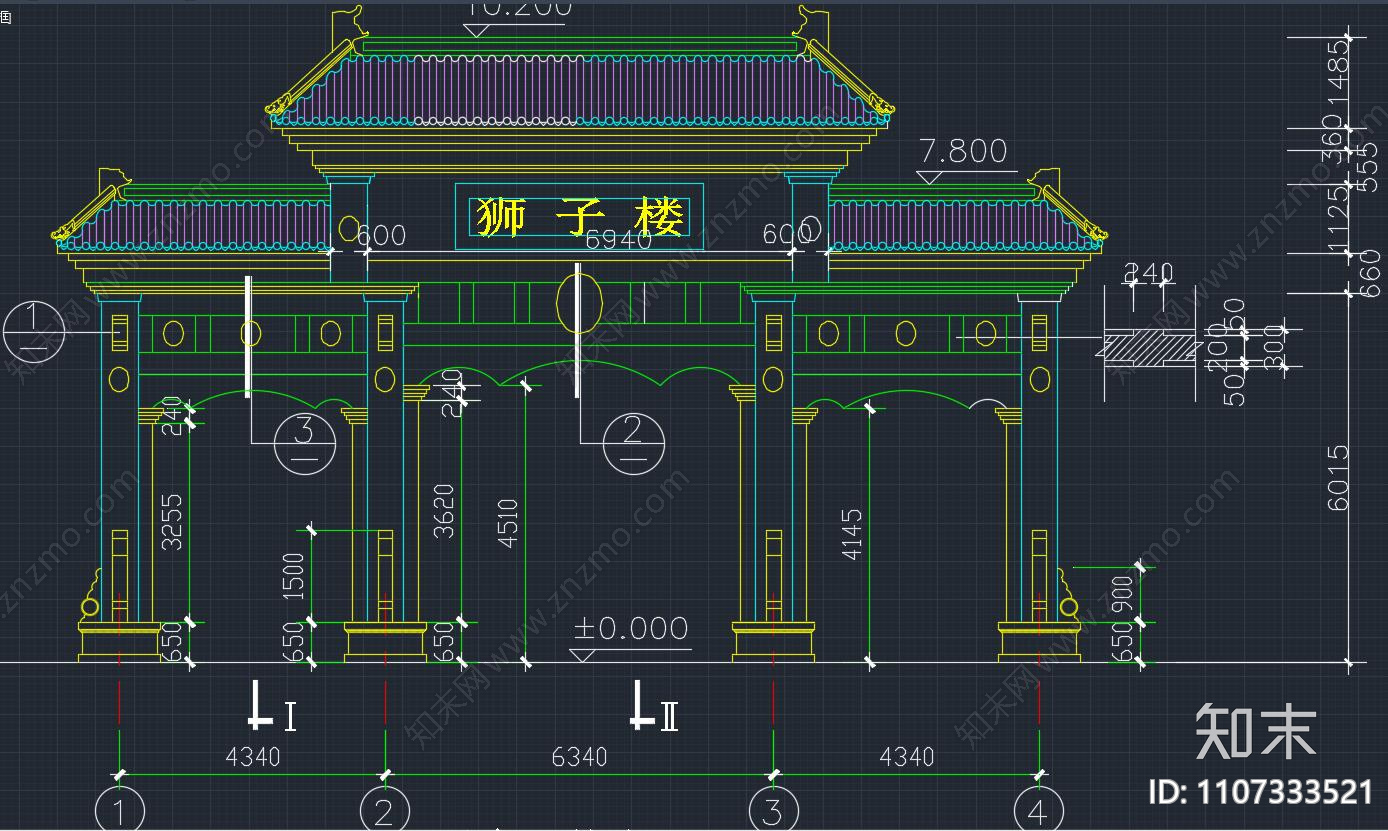
Task: Click section cut mark labeled I
Action: 271,705
